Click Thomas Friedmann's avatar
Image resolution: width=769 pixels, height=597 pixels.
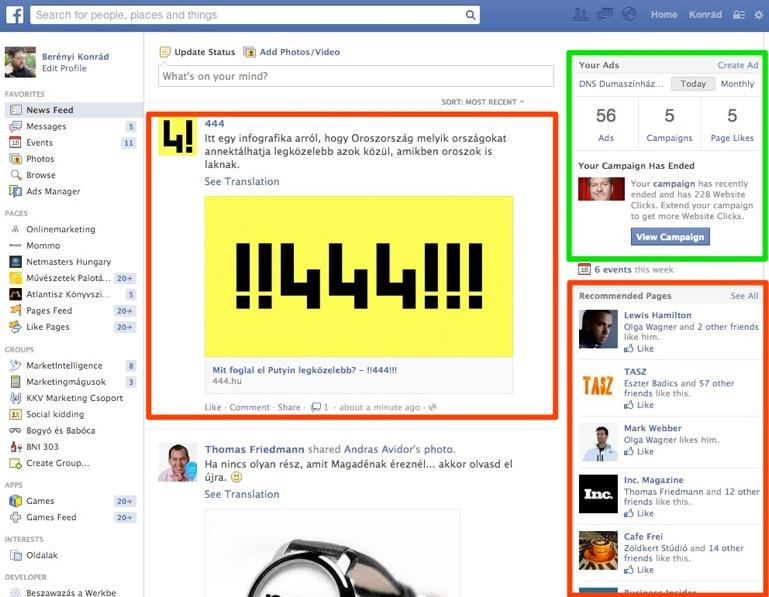click(178, 463)
